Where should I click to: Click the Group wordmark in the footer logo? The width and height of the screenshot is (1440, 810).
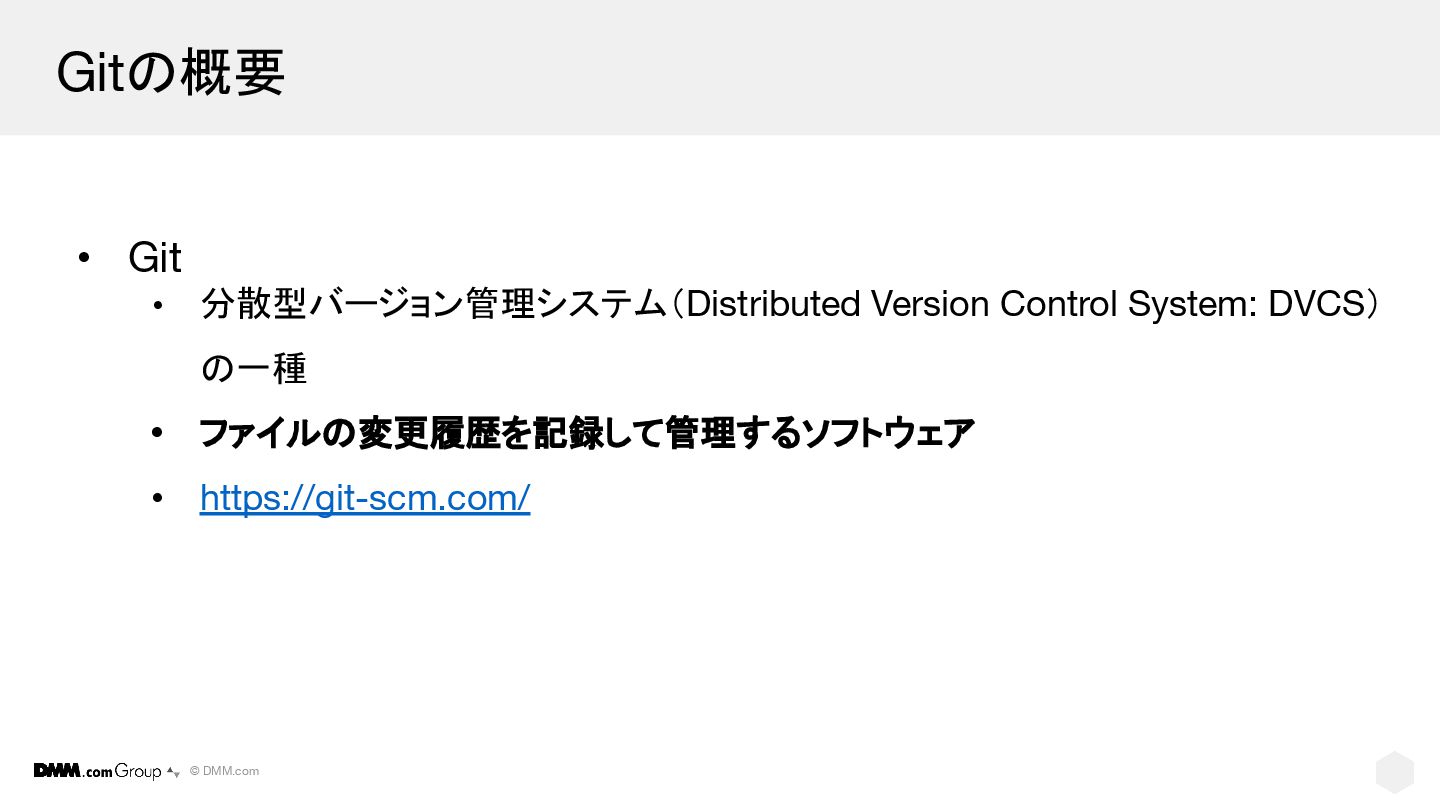(x=138, y=771)
